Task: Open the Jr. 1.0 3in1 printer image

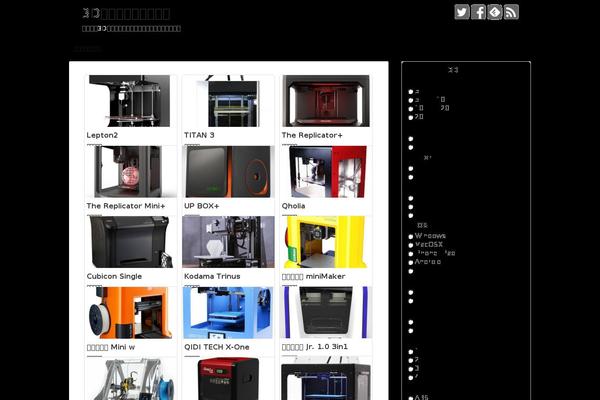Action: click(x=326, y=313)
